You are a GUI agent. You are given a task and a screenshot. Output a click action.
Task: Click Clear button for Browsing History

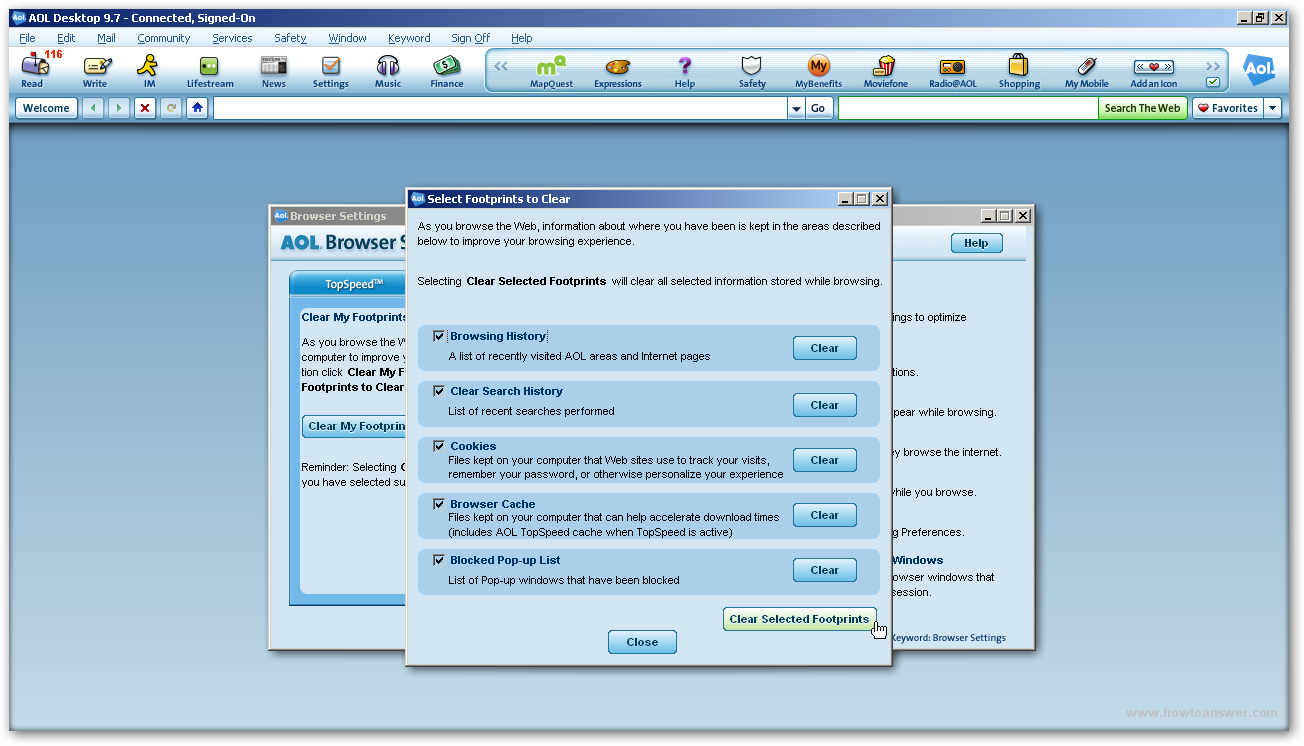click(x=825, y=348)
